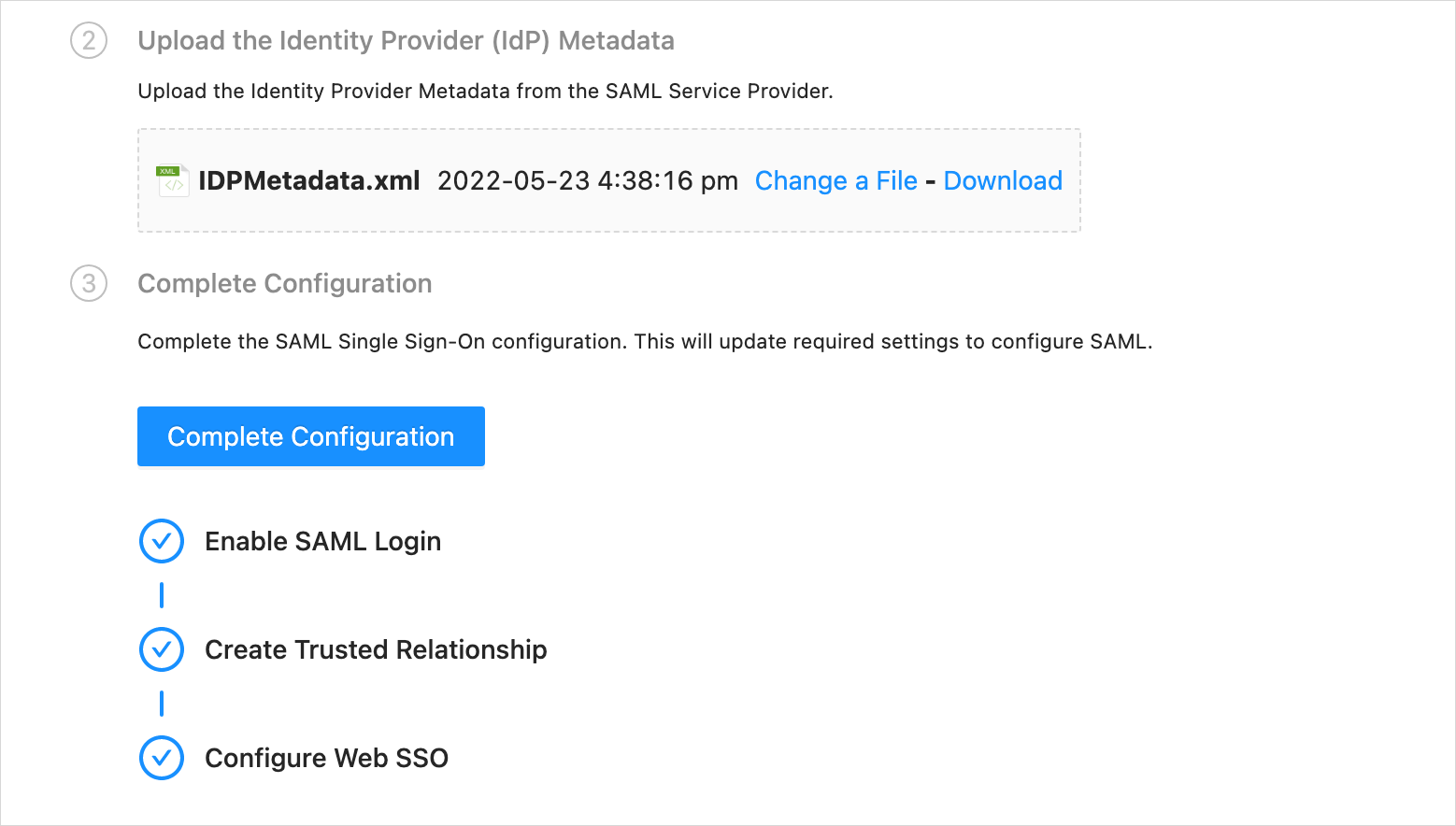Click the step 3 circle number
This screenshot has width=1456, height=826.
click(89, 284)
